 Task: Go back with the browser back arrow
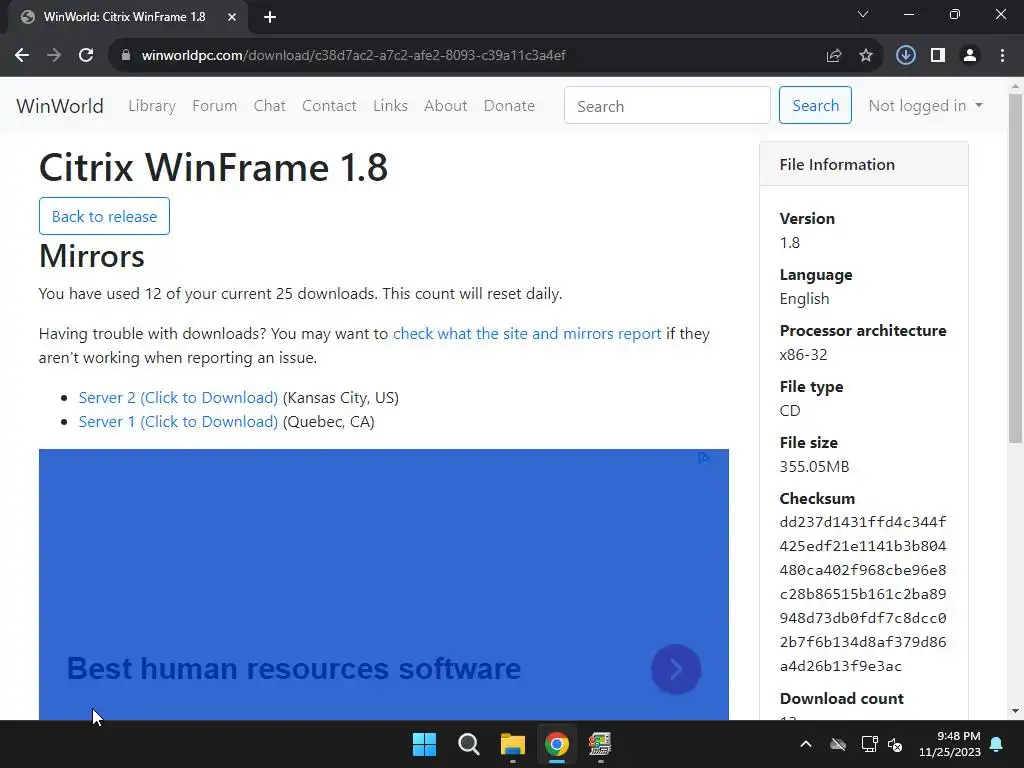(22, 56)
